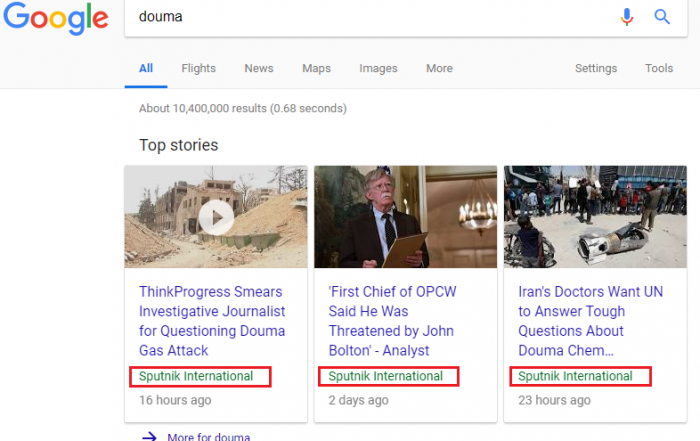This screenshot has width=700, height=441.
Task: Switch to the Flights tab
Action: click(199, 68)
